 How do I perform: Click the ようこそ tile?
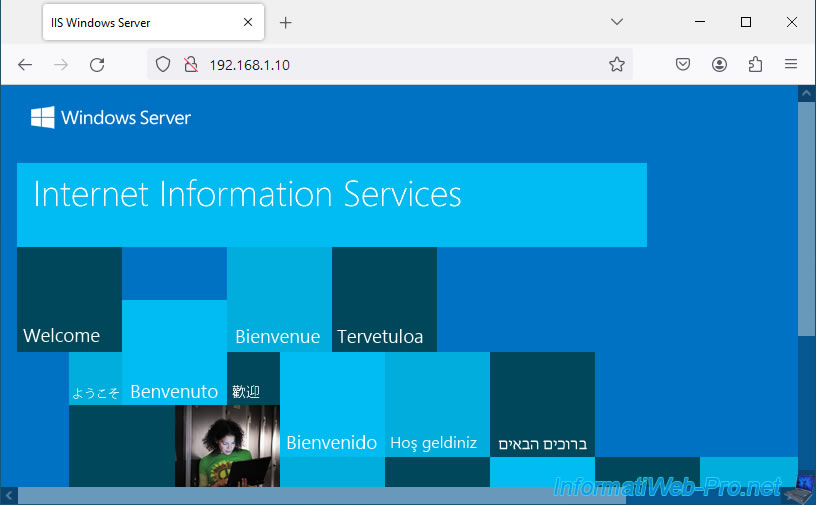(96, 378)
